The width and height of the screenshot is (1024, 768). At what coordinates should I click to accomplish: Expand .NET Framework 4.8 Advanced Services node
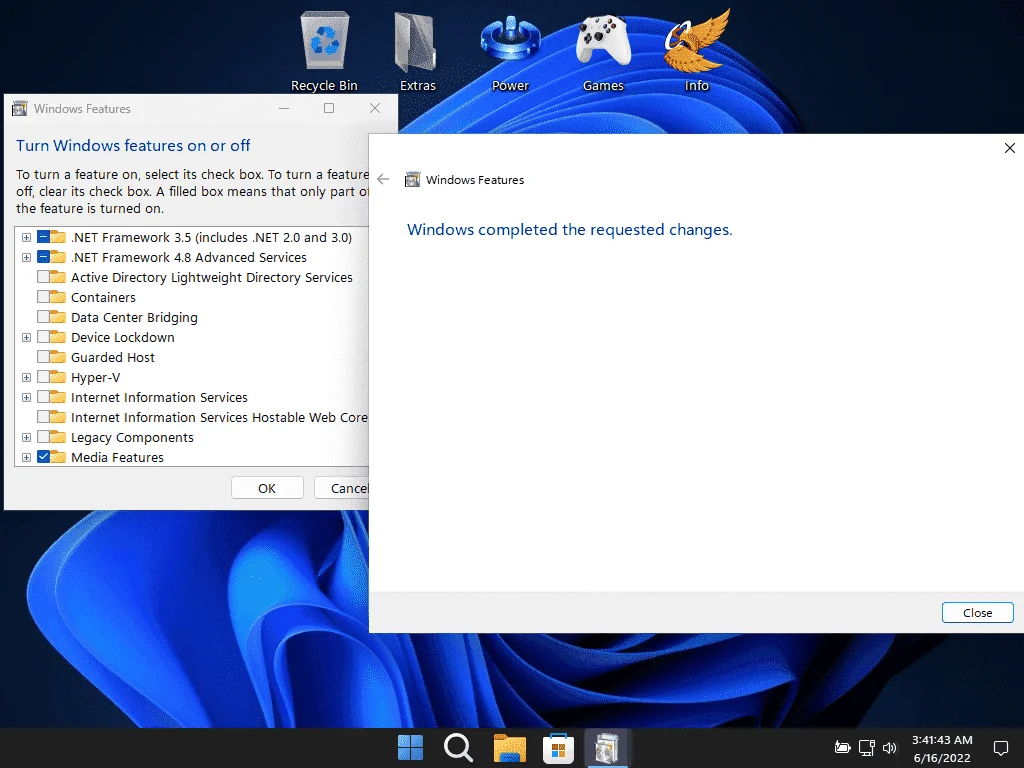click(26, 257)
